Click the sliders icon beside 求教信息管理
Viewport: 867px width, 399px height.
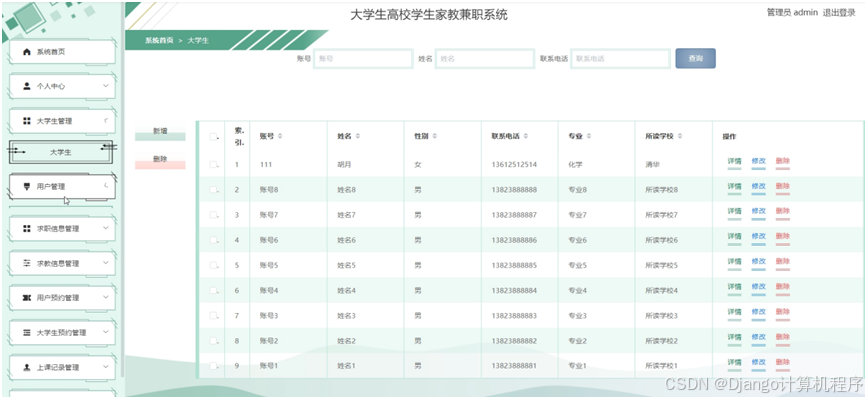27,263
